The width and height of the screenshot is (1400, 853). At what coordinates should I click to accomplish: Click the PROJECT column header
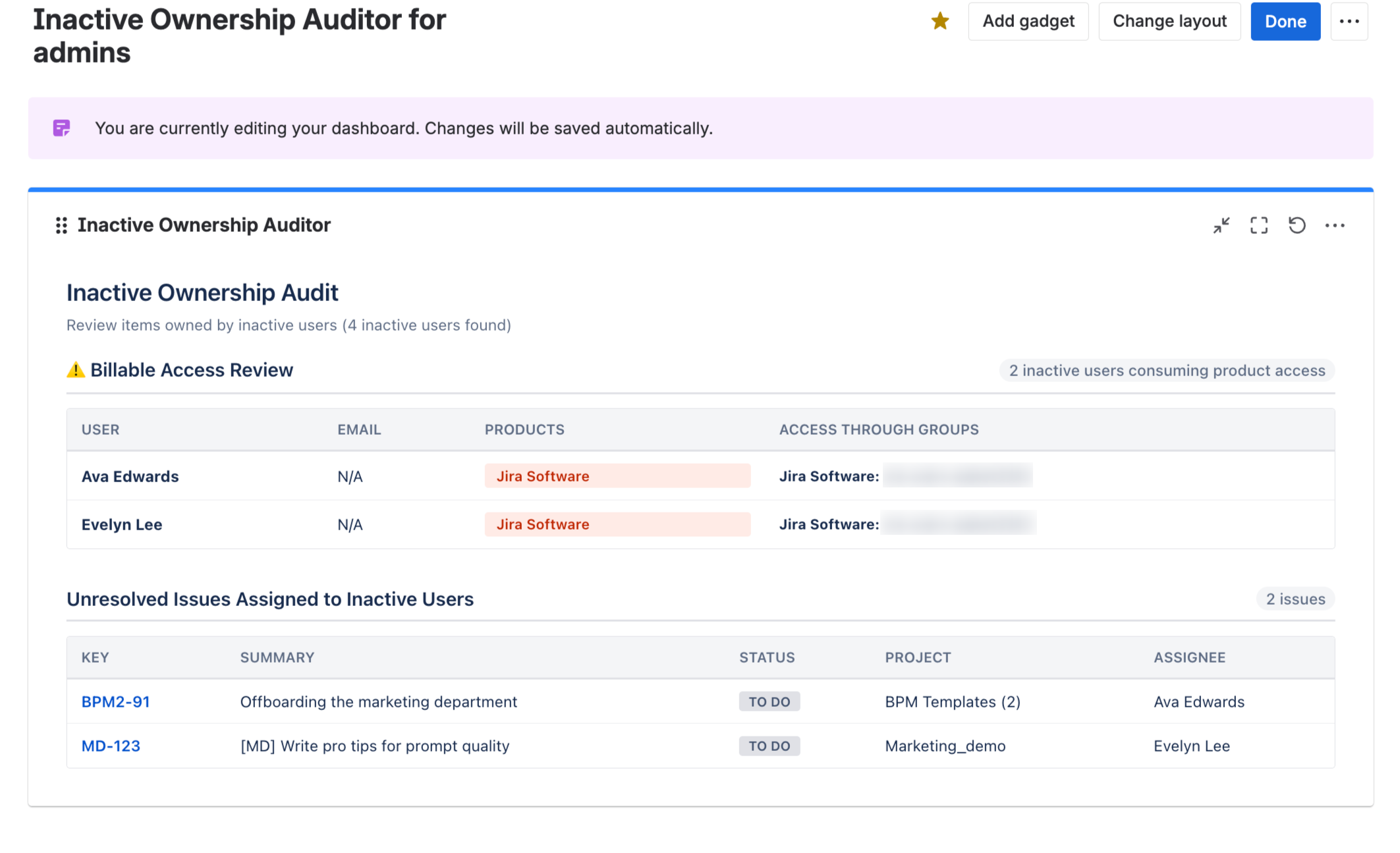click(918, 657)
